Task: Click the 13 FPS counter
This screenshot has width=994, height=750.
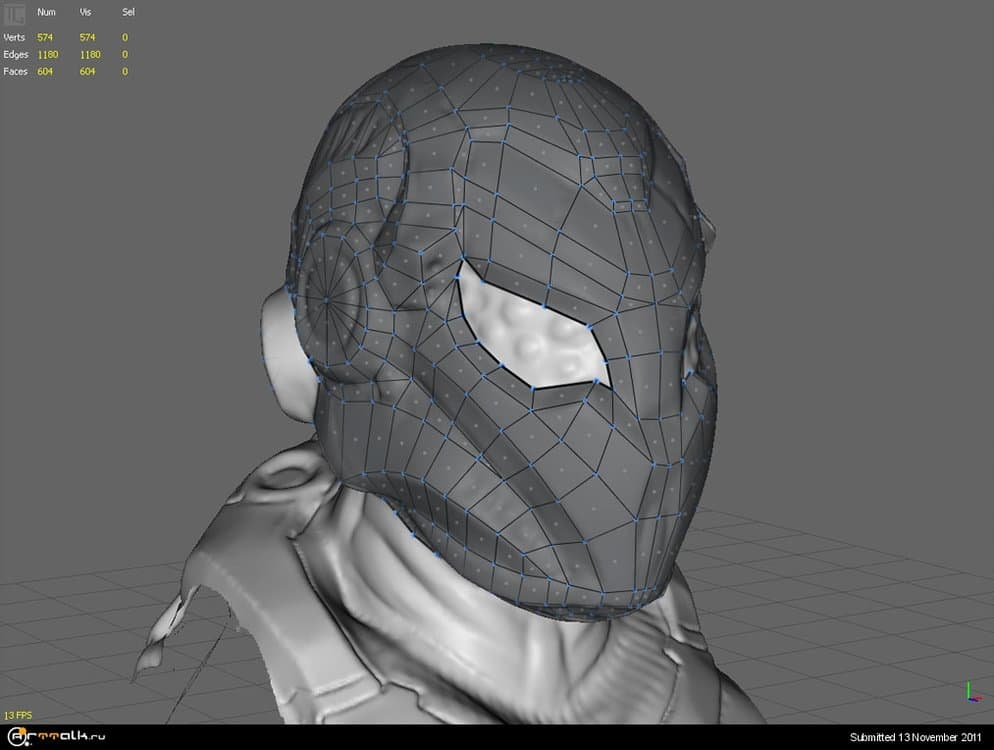Action: [19, 715]
